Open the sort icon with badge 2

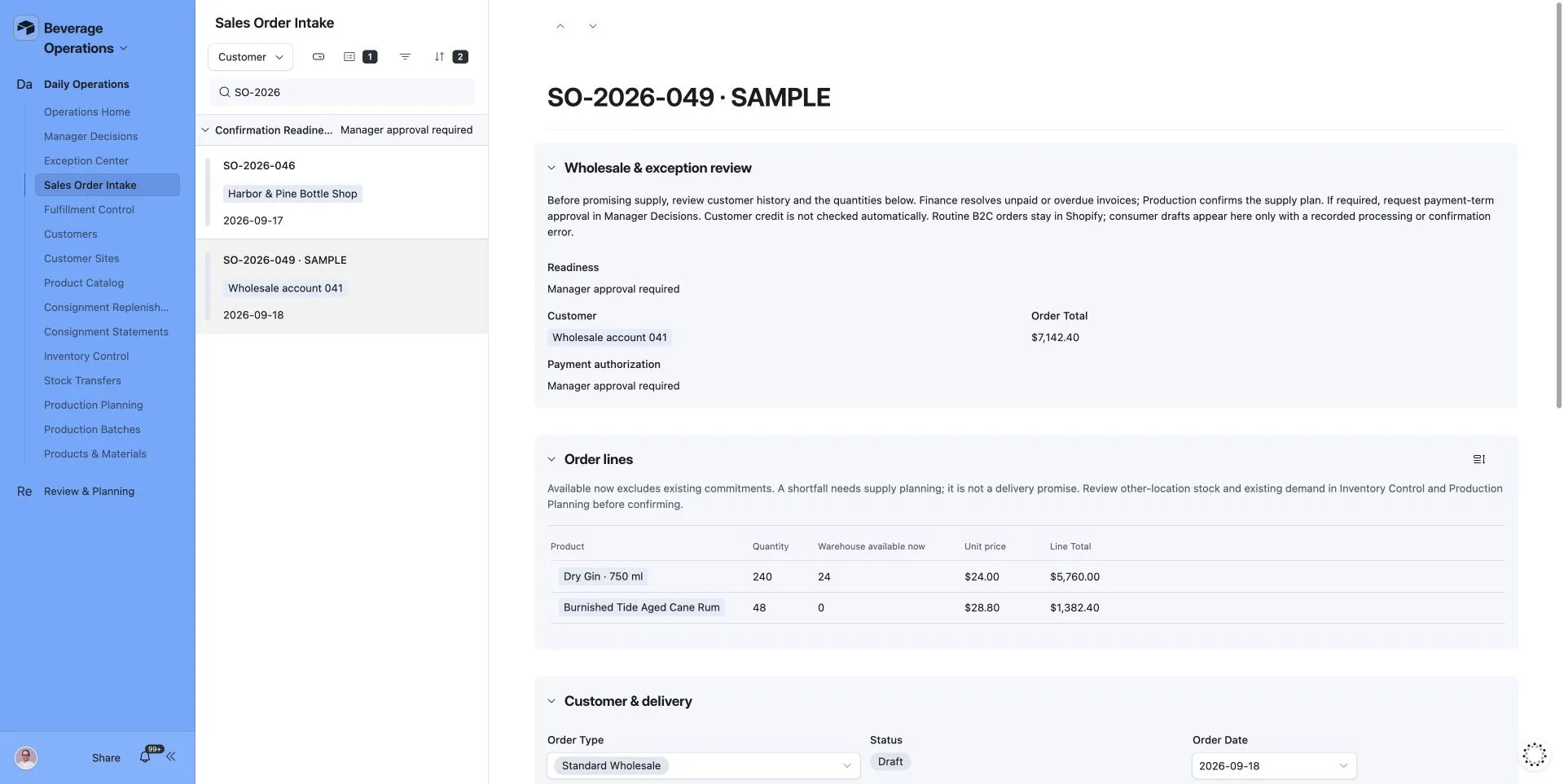coord(450,57)
